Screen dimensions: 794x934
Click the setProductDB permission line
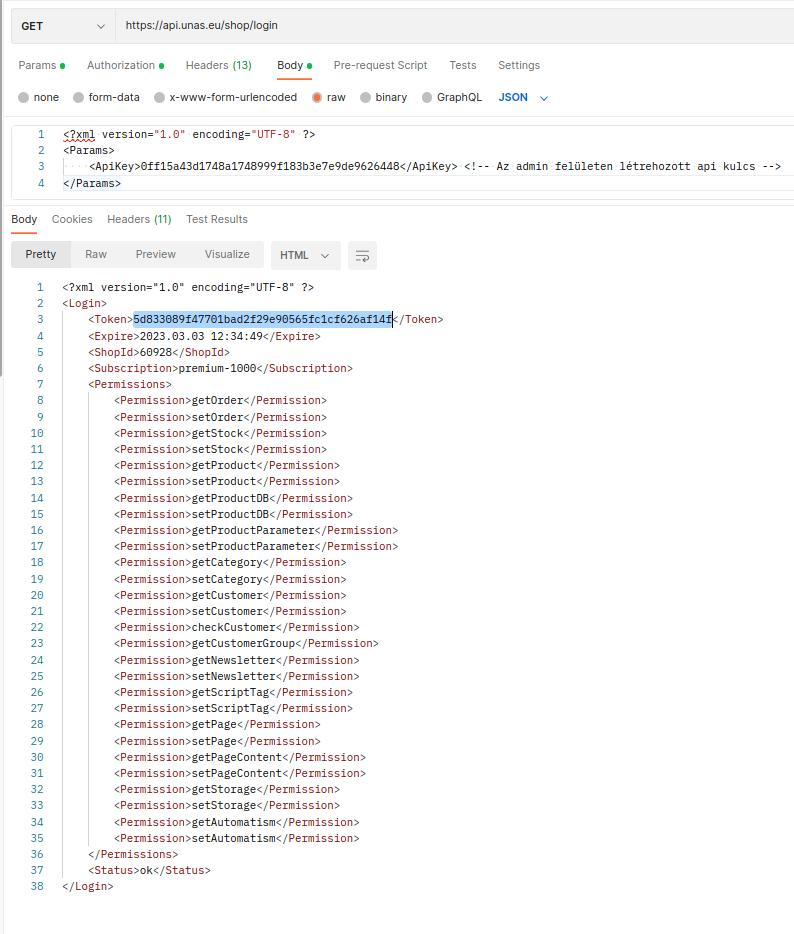coord(233,515)
